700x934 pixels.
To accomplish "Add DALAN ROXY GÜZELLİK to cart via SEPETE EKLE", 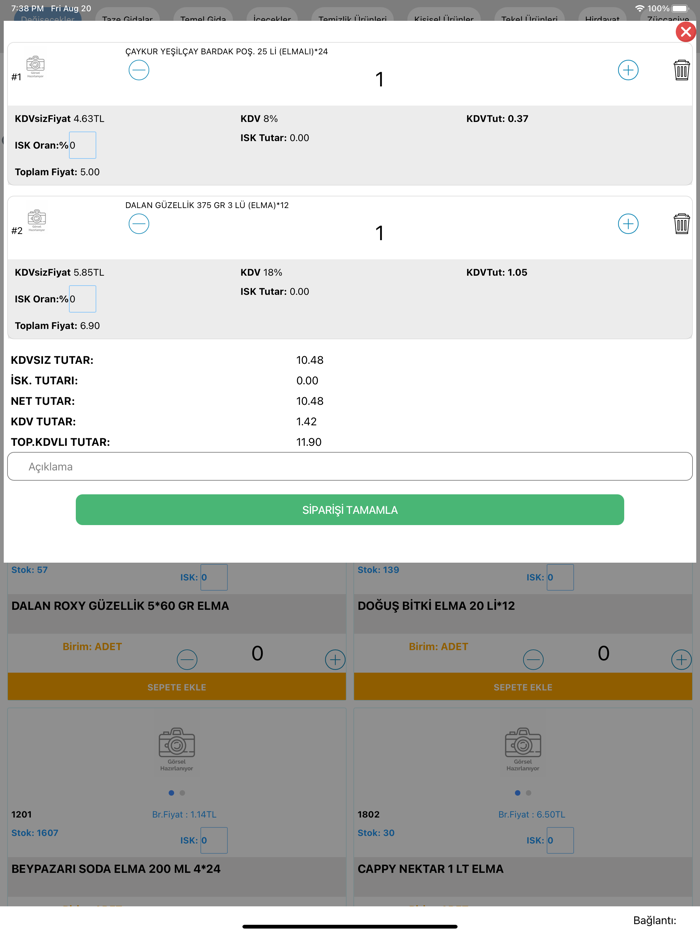I will pyautogui.click(x=177, y=687).
